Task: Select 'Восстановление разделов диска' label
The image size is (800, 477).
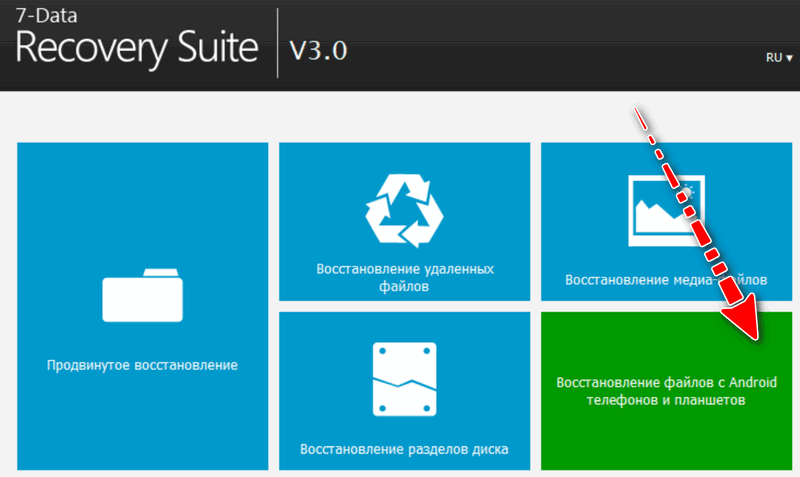Action: (x=404, y=449)
